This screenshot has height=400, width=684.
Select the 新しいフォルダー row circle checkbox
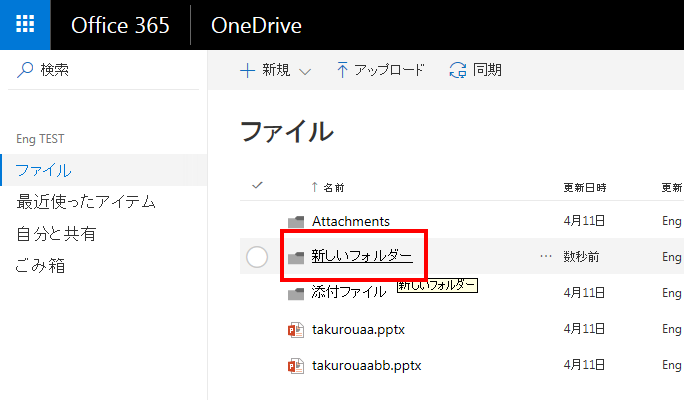[x=257, y=256]
